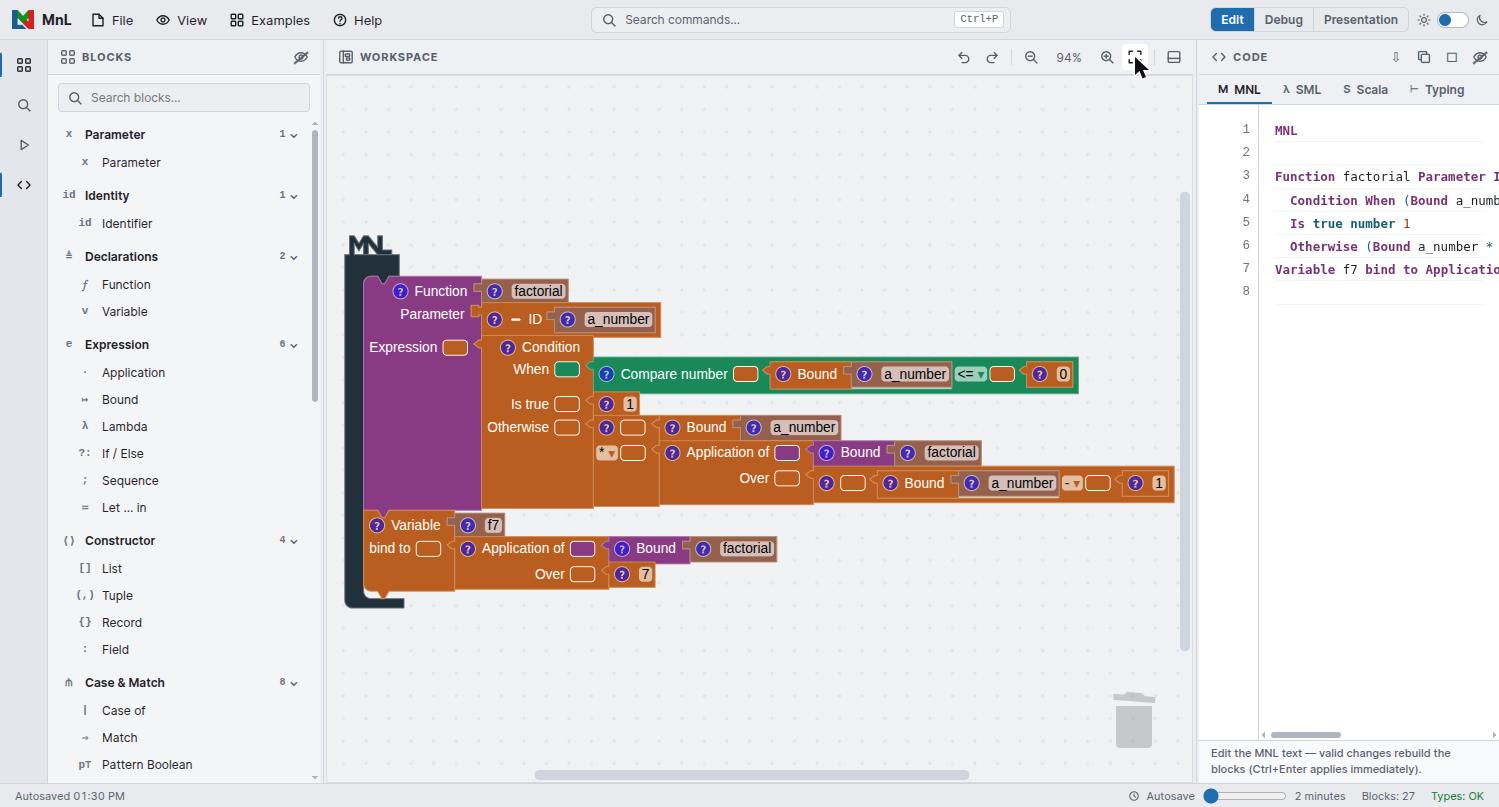The width and height of the screenshot is (1499, 807).
Task: Switch to the Scala code tab
Action: click(x=1365, y=90)
